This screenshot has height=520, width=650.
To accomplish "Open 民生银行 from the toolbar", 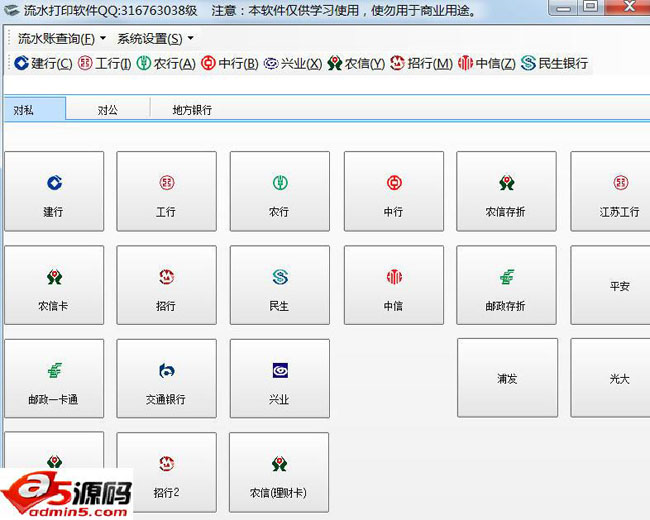I will (554, 63).
